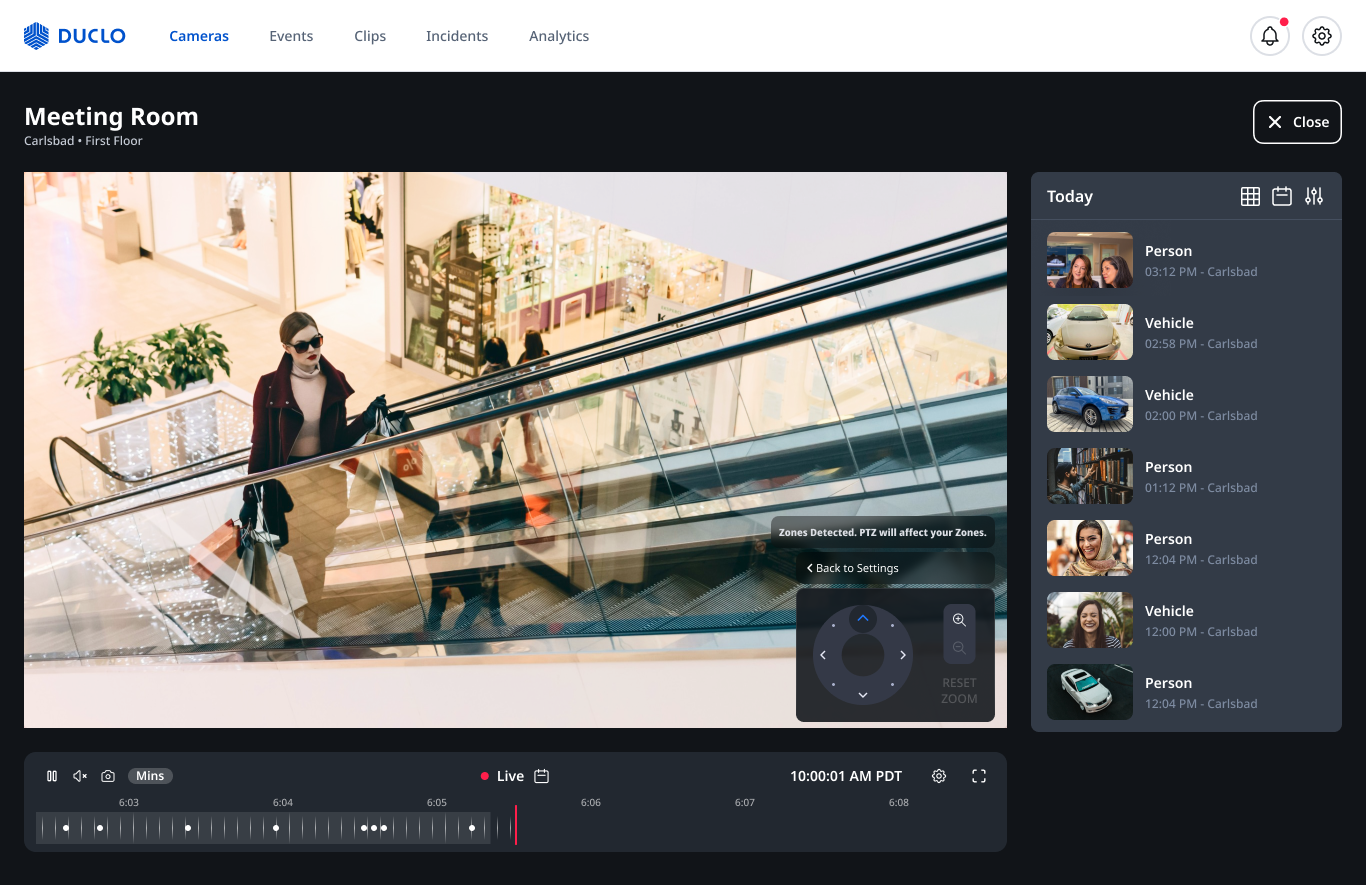This screenshot has width=1366, height=885.
Task: Click the Today heading
Action: tap(1070, 197)
